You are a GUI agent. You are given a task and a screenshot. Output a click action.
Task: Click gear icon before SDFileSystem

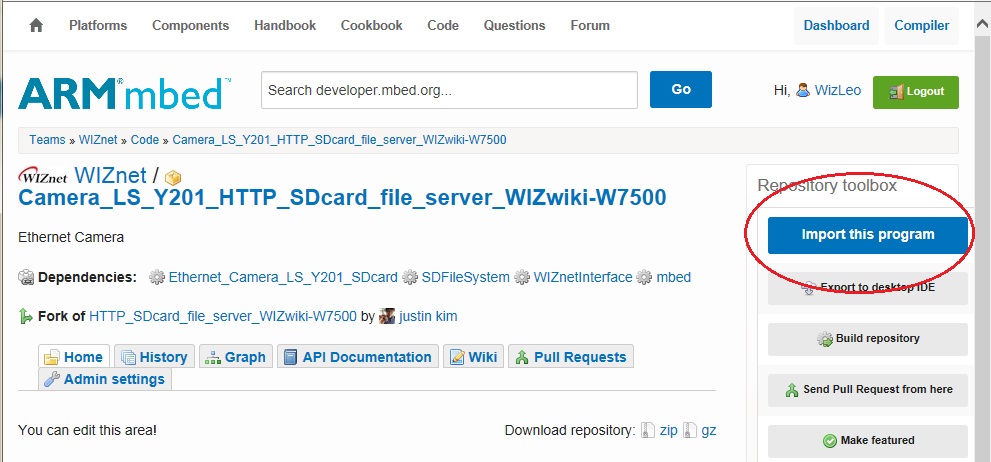tap(410, 277)
